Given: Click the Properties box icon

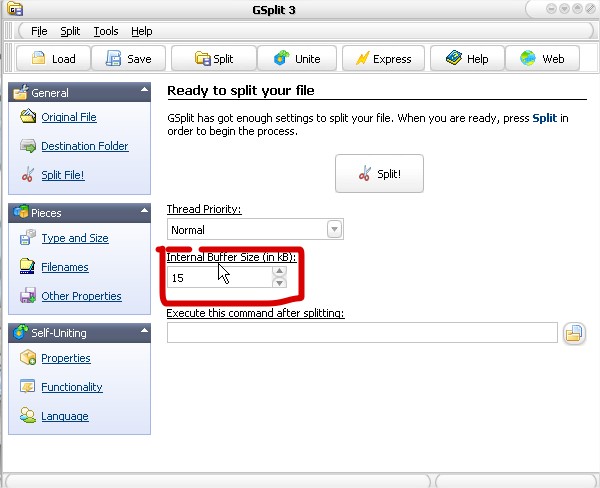Looking at the screenshot, I should click(x=28, y=357).
